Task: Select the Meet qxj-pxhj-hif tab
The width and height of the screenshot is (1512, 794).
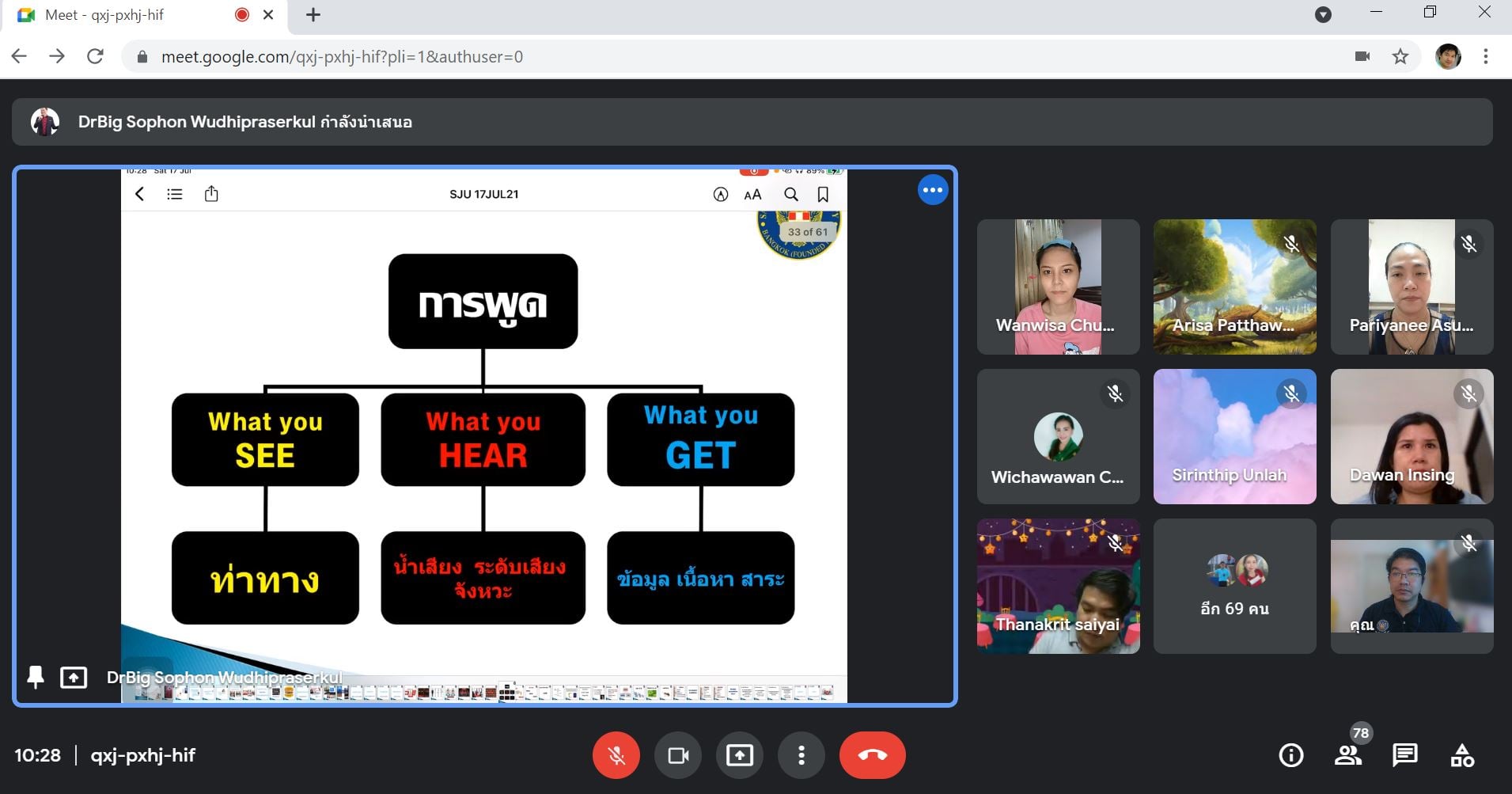Action: pos(119,15)
